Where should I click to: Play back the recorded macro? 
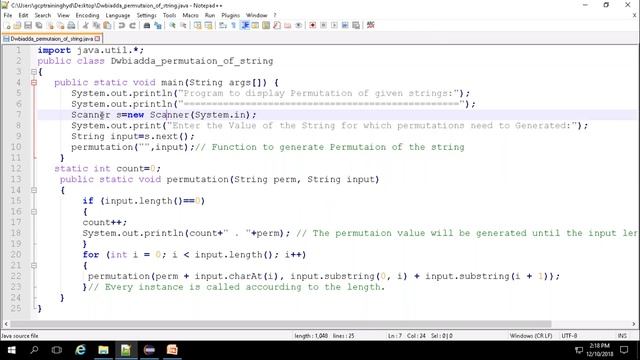(334, 25)
